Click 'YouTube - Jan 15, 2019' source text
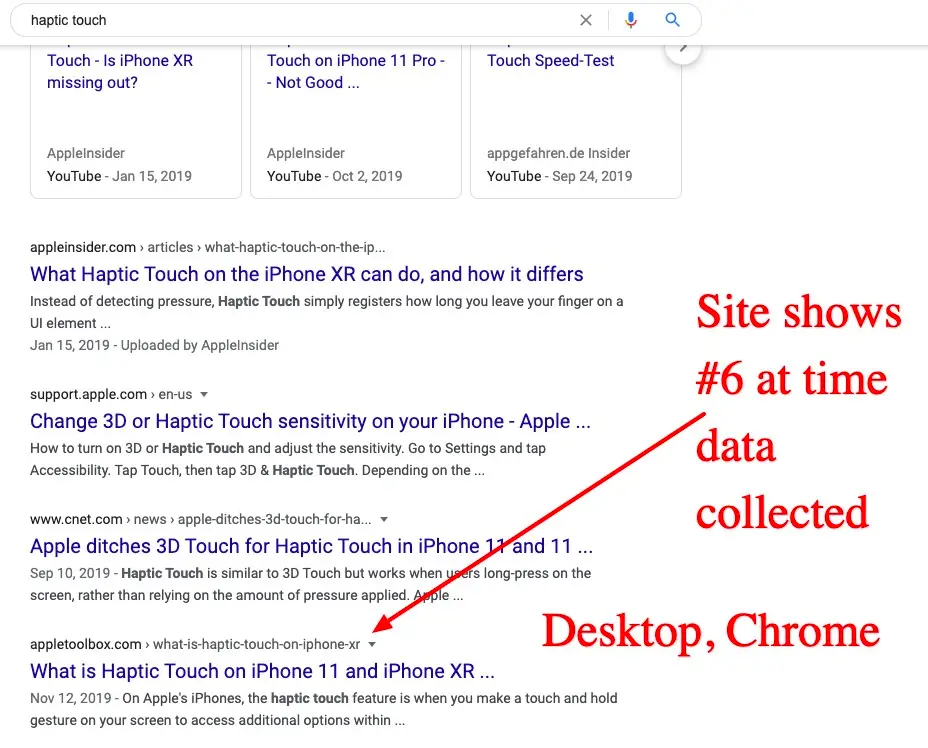Screen dimensions: 928x748 point(119,176)
